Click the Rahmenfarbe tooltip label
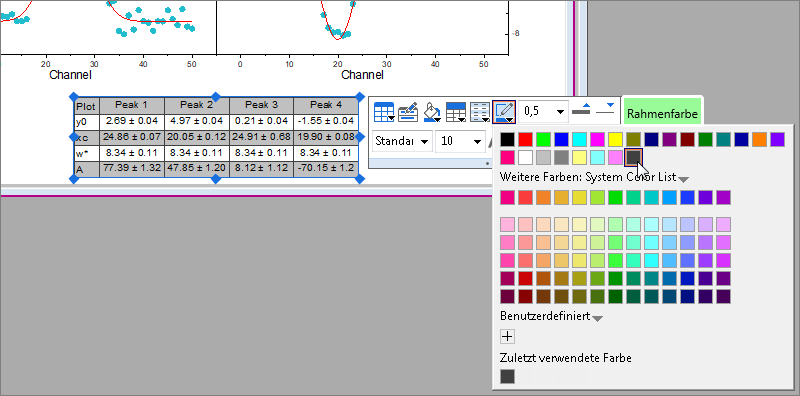The height and width of the screenshot is (396, 800). (x=662, y=113)
